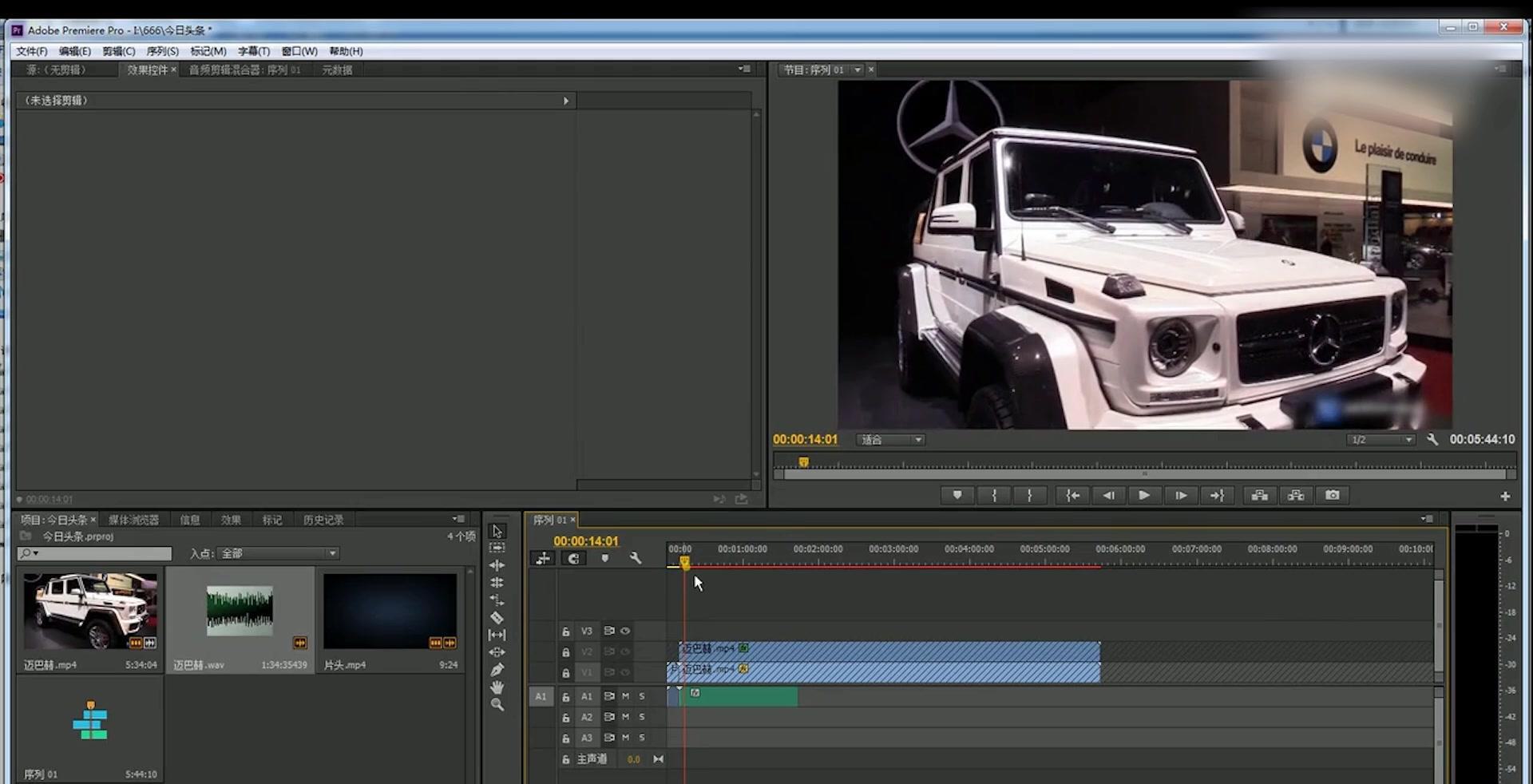Switch to 媒体浏览器 tab
Image resolution: width=1533 pixels, height=784 pixels.
coord(133,520)
